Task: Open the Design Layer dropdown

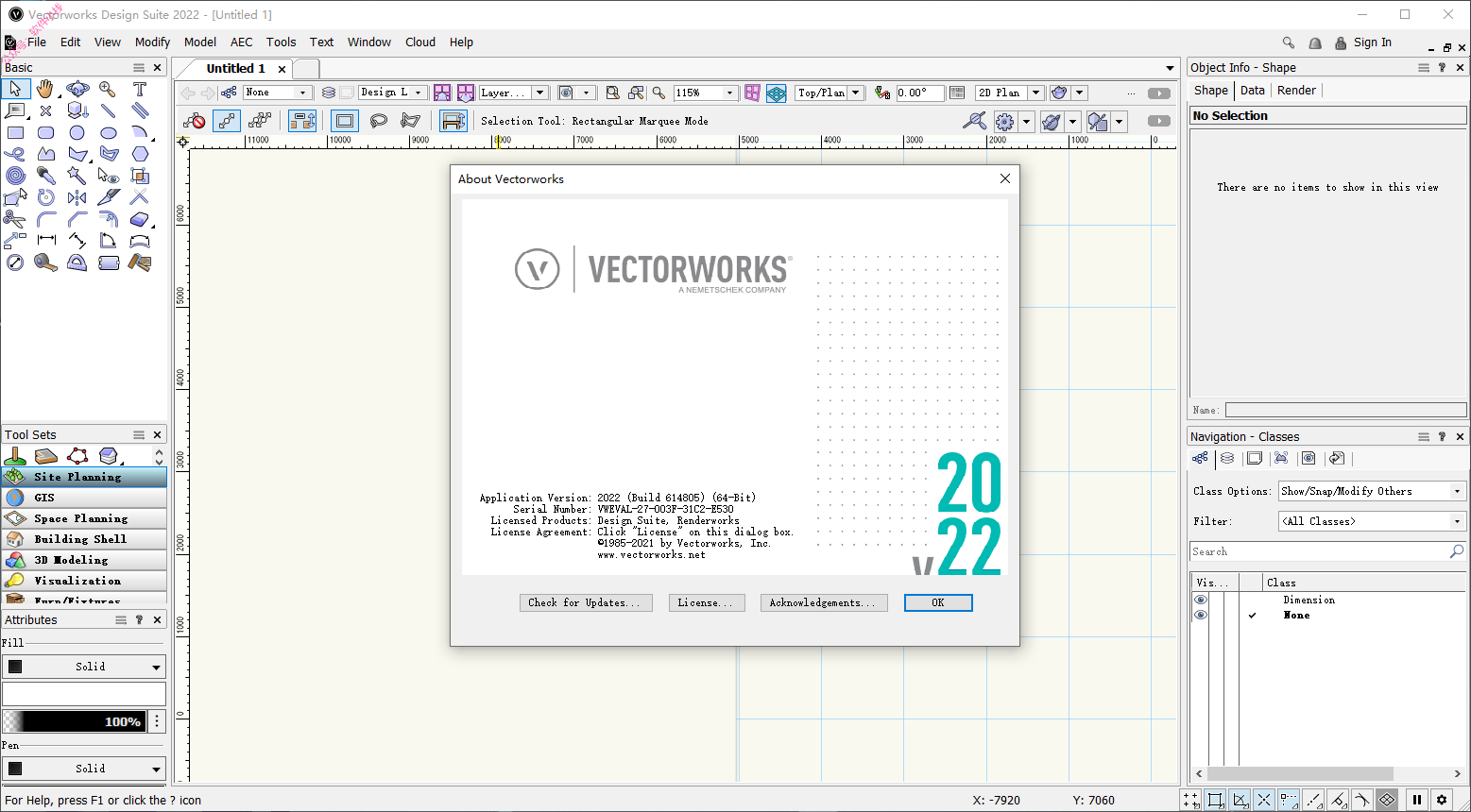Action: pyautogui.click(x=392, y=93)
